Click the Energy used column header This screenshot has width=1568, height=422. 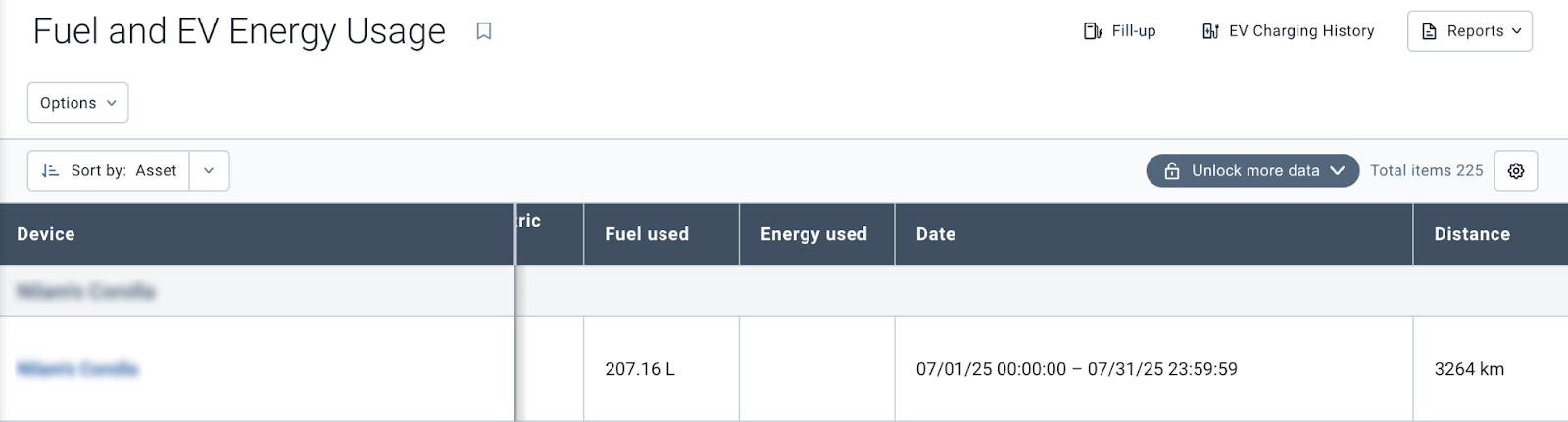(813, 234)
